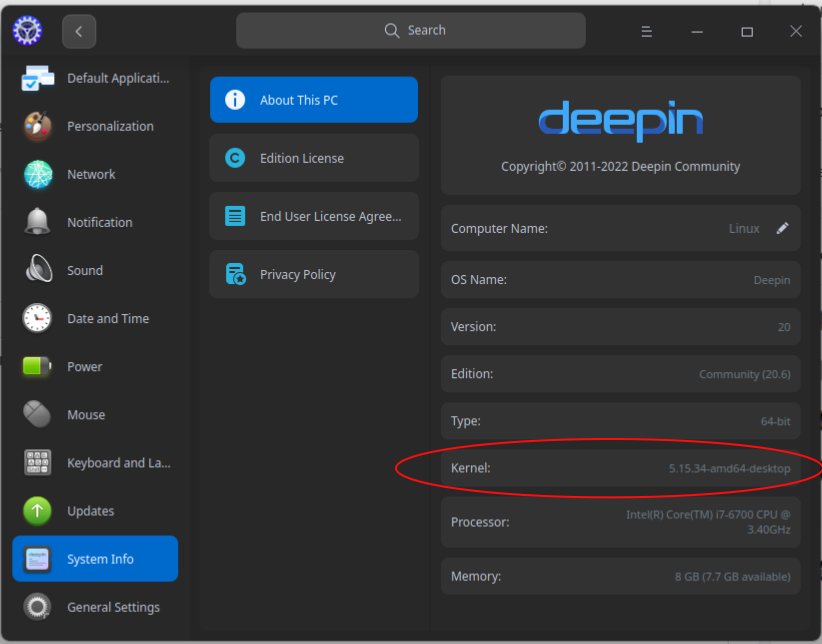822x644 pixels.
Task: Click the Updates label in the sidebar
Action: click(x=91, y=511)
